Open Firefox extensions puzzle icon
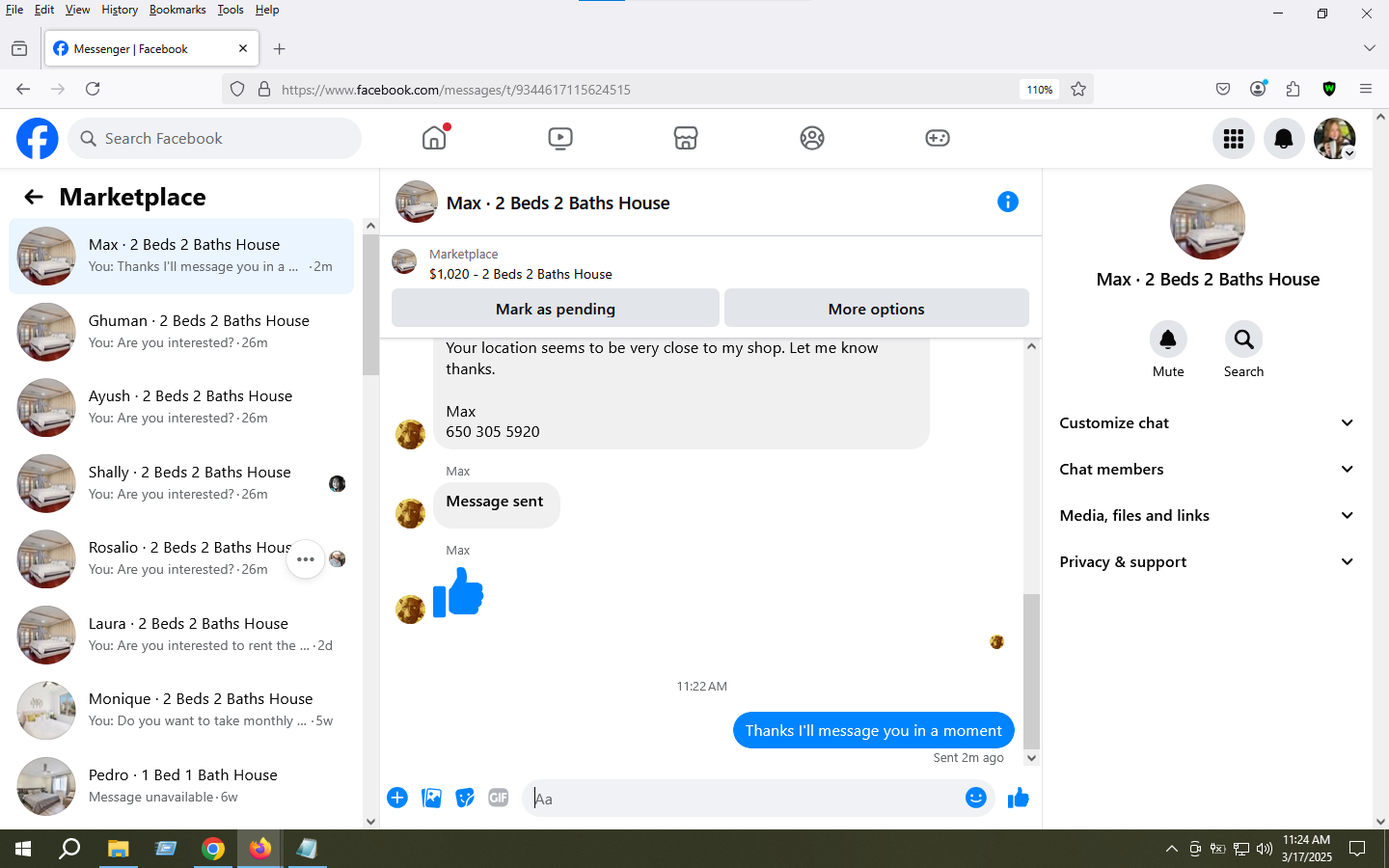This screenshot has width=1389, height=868. tap(1294, 89)
